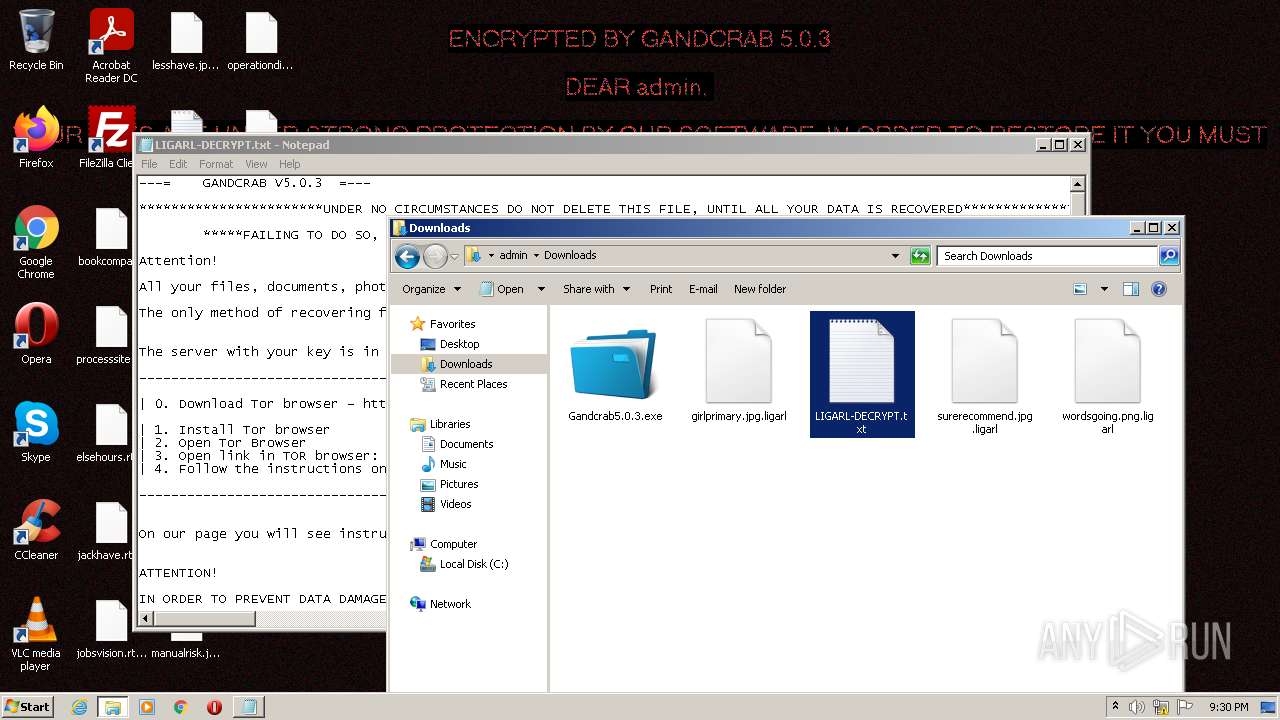Open CCleaner desktop shortcut

coord(36,529)
